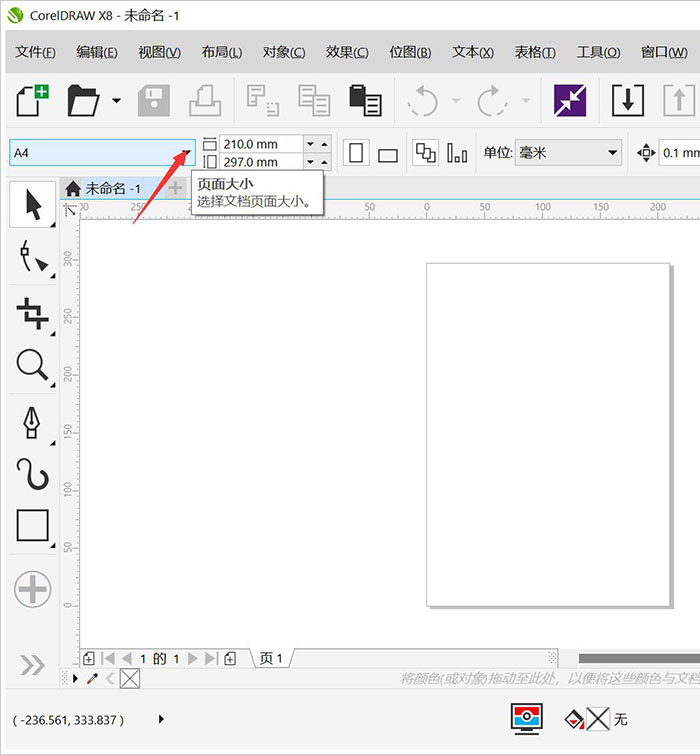Toggle All pages layout button

pyautogui.click(x=426, y=153)
